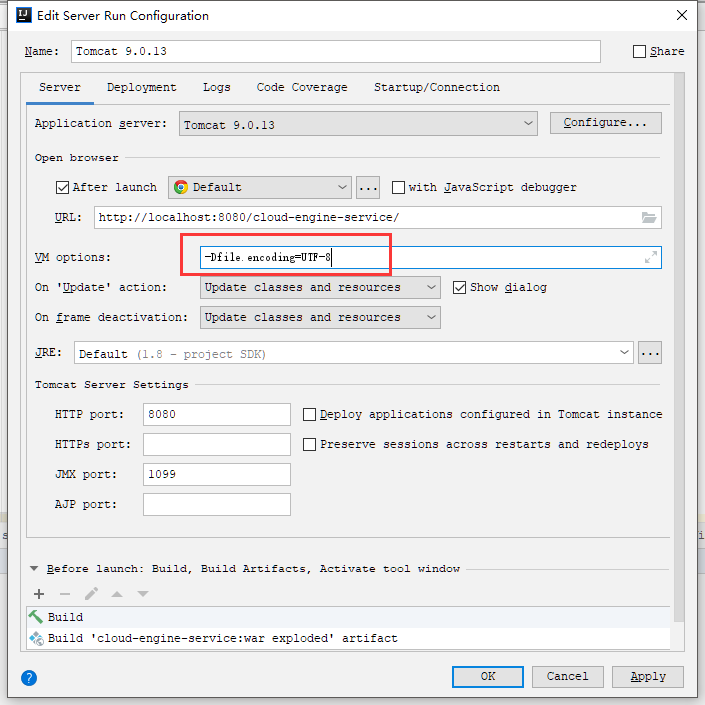Image resolution: width=705 pixels, height=705 pixels.
Task: Move Before launch task down
Action: coord(143,594)
